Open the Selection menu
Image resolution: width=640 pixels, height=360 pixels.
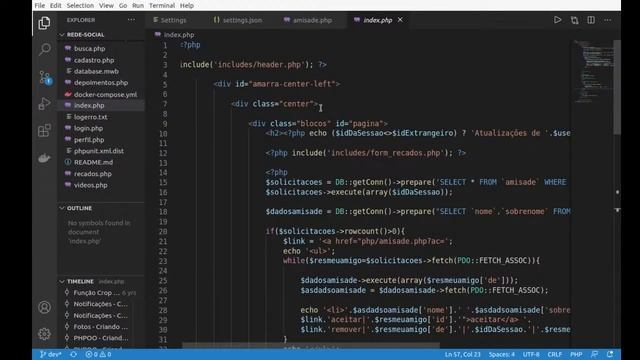[80, 5]
